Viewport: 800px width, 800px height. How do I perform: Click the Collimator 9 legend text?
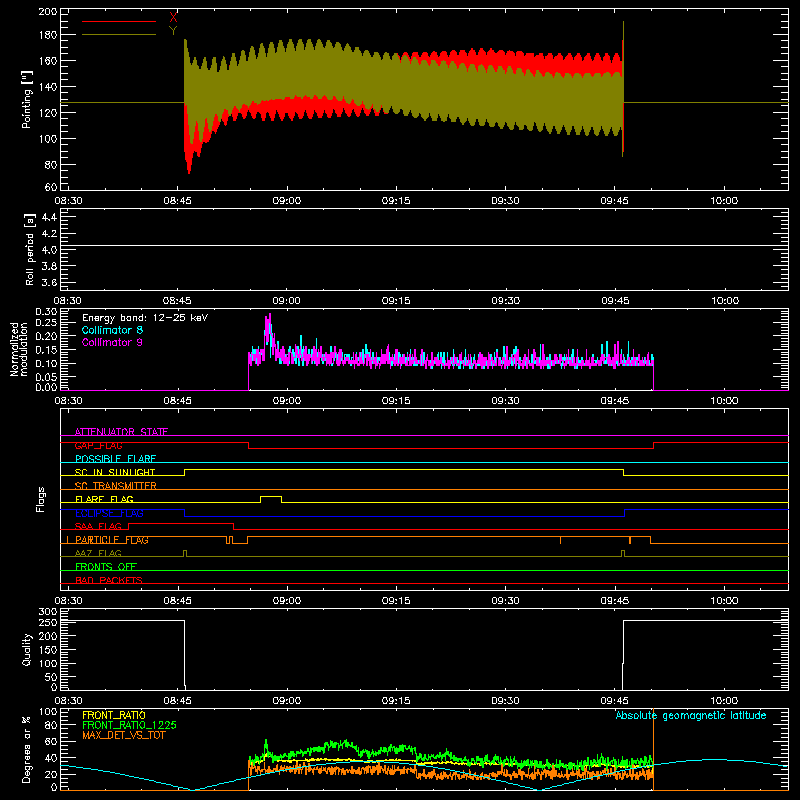[112, 342]
